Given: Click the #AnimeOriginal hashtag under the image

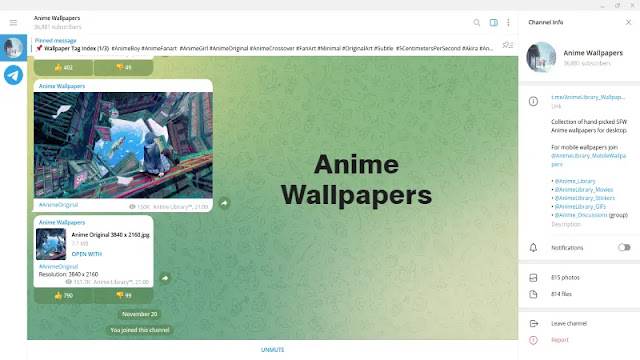Looking at the screenshot, I should (58, 204).
